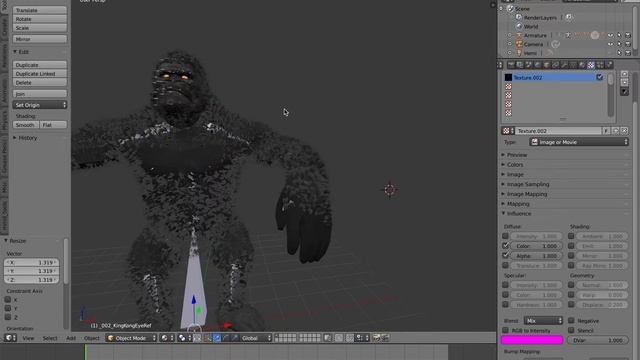Toggle the Texture.002 slot enabled checkbox
Screen dimensions: 640x360
coord(599,77)
